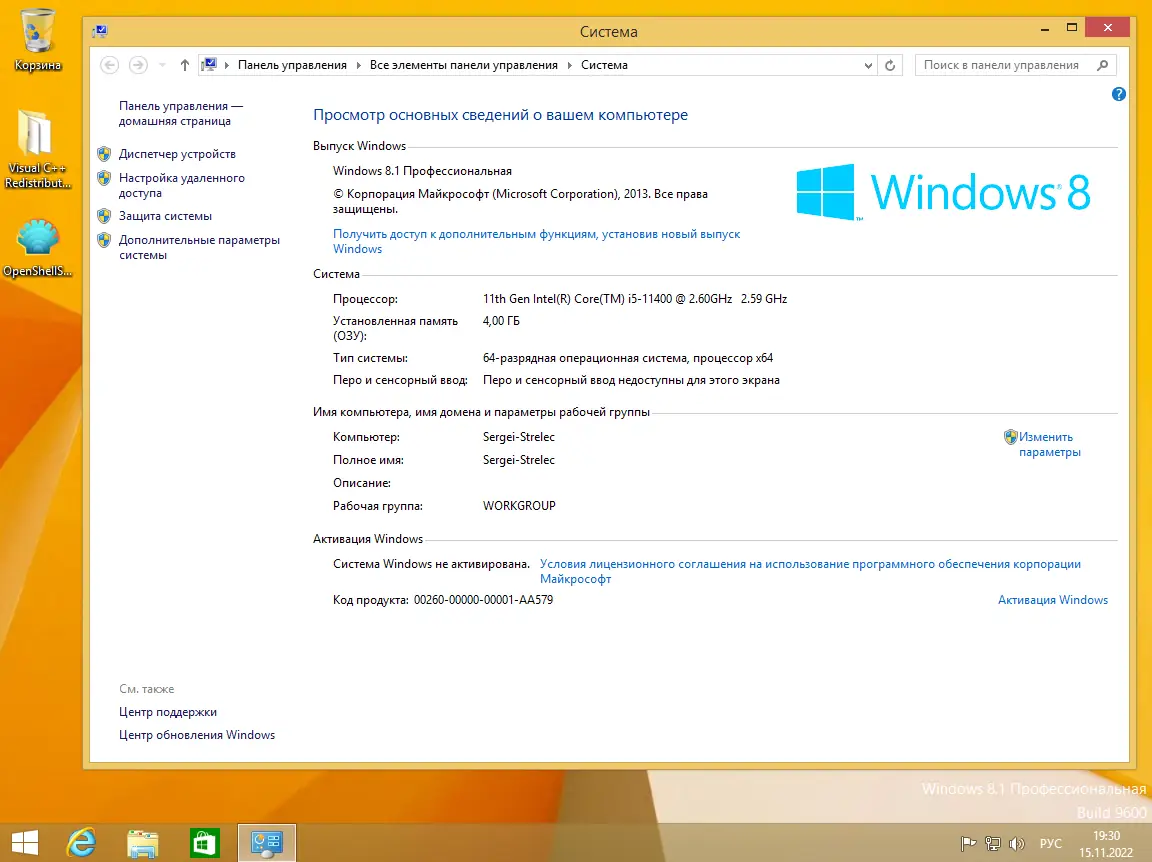Open Настройка удаленного доступа link
Image resolution: width=1152 pixels, height=862 pixels.
pyautogui.click(x=181, y=185)
